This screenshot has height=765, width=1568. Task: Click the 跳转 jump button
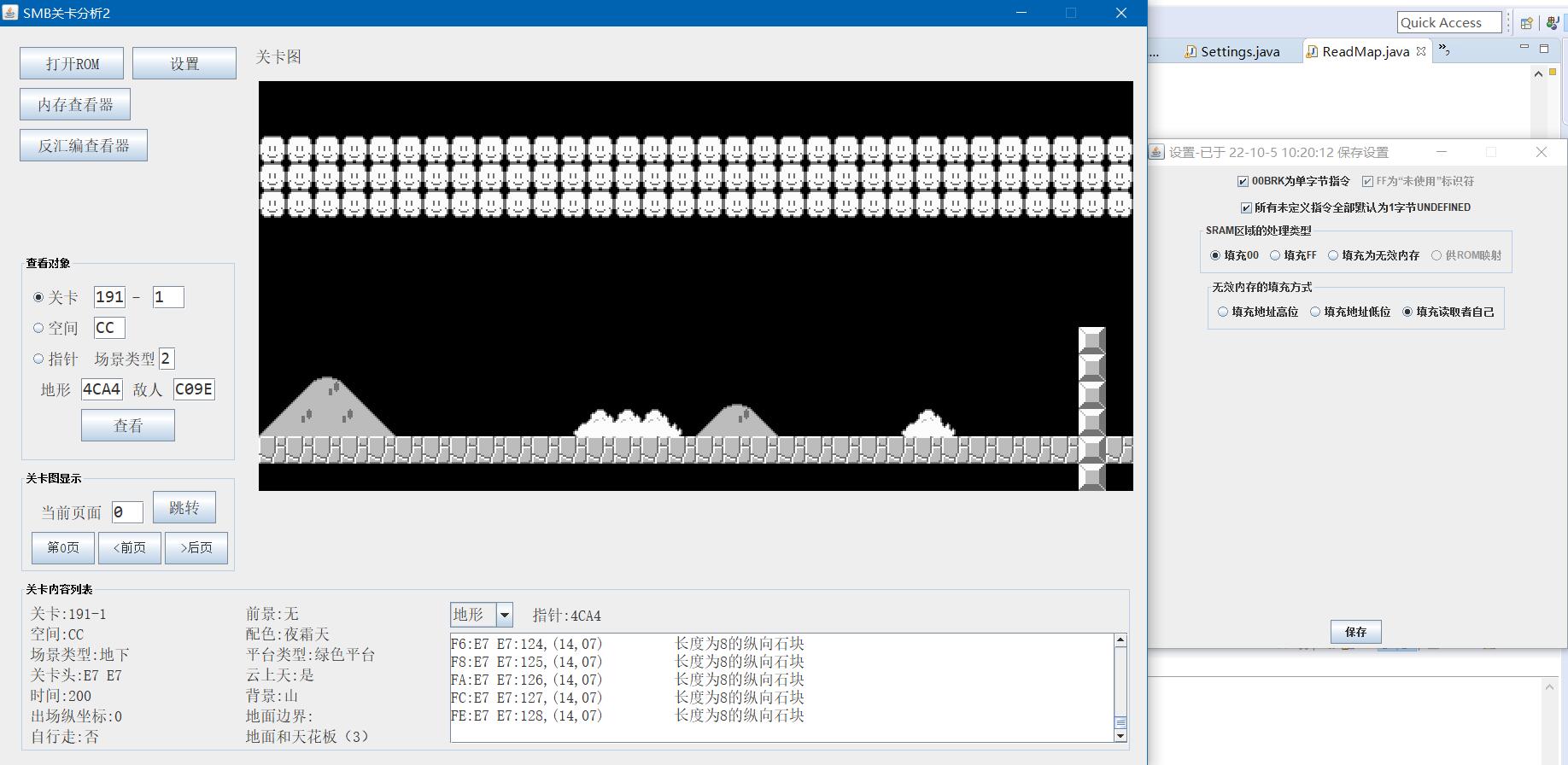tap(184, 507)
